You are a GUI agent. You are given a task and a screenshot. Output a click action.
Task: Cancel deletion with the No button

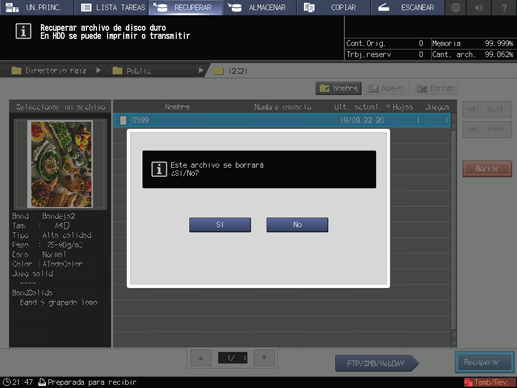pyautogui.click(x=297, y=225)
